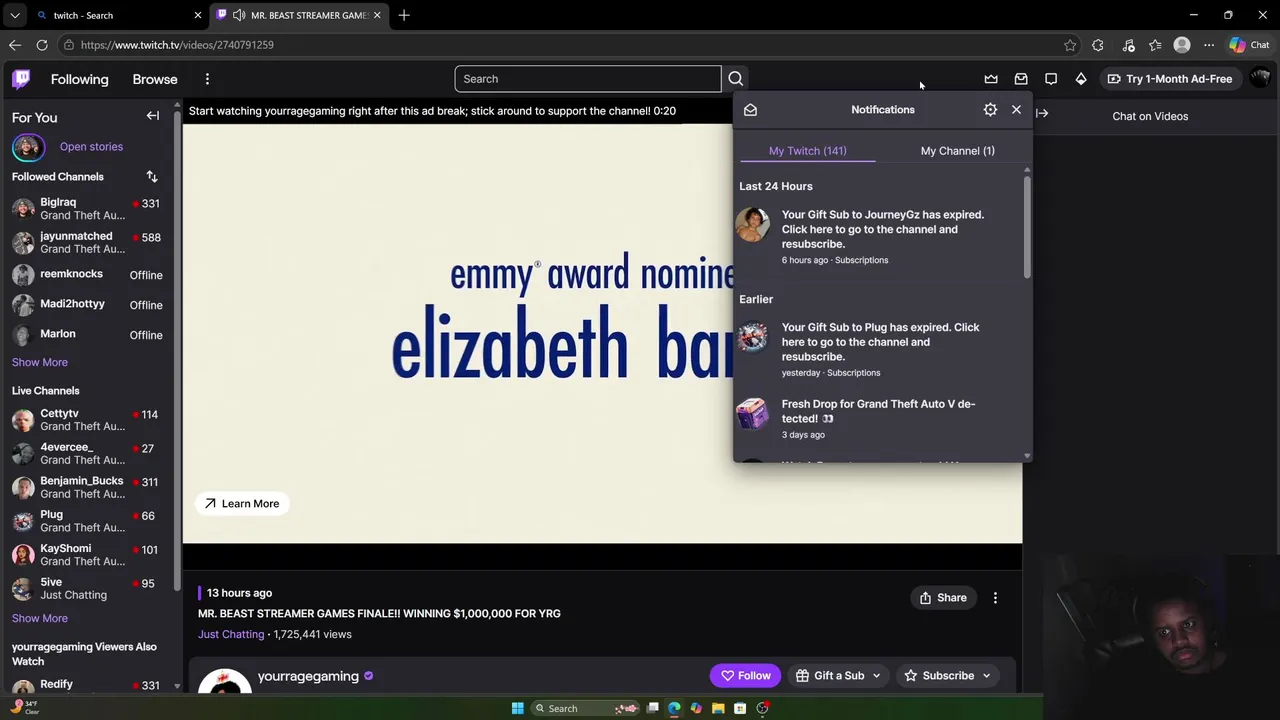Click the search magnifier button

click(736, 79)
